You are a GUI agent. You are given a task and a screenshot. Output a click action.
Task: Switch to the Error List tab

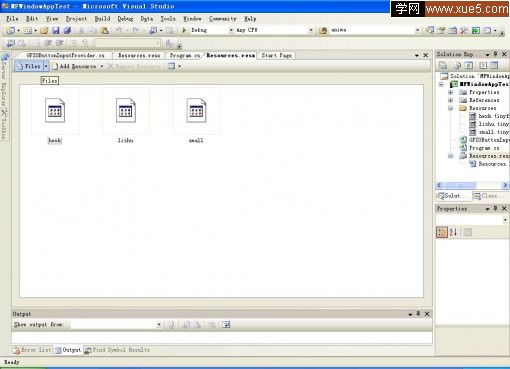(32, 350)
